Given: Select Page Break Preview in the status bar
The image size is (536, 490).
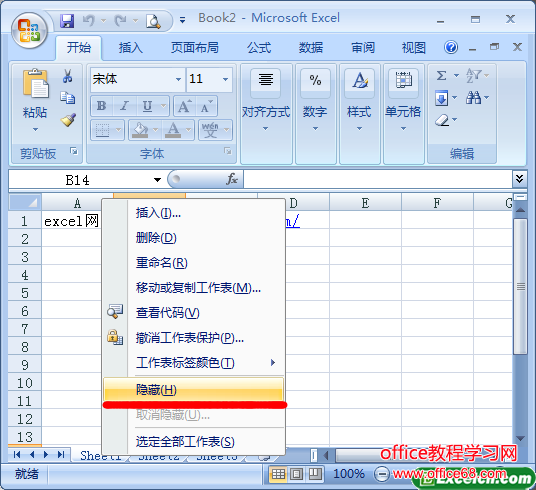Looking at the screenshot, I should [x=315, y=474].
